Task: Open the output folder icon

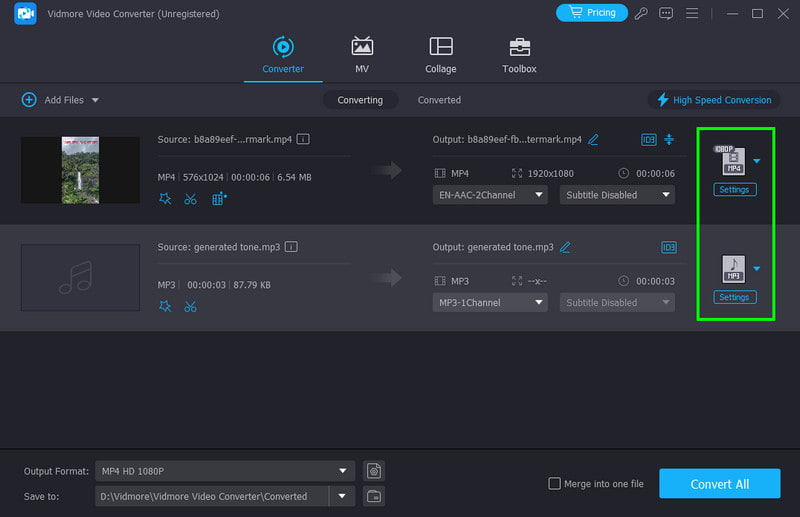Action: [x=374, y=496]
